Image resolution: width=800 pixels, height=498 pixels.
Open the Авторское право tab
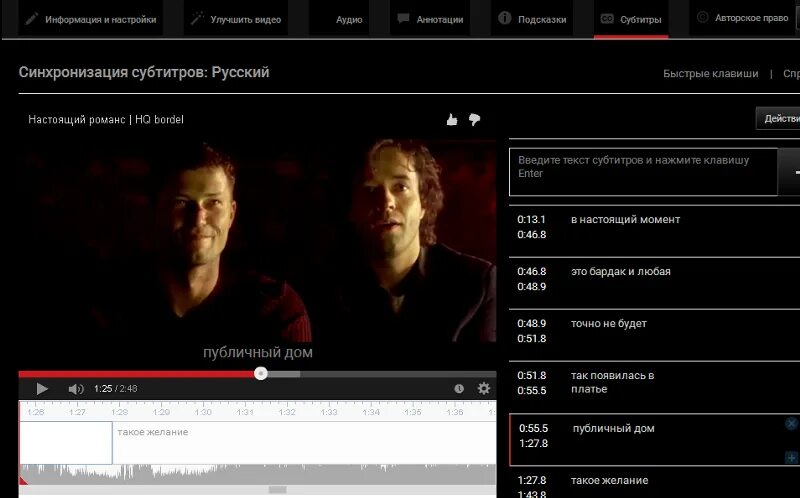click(x=742, y=18)
